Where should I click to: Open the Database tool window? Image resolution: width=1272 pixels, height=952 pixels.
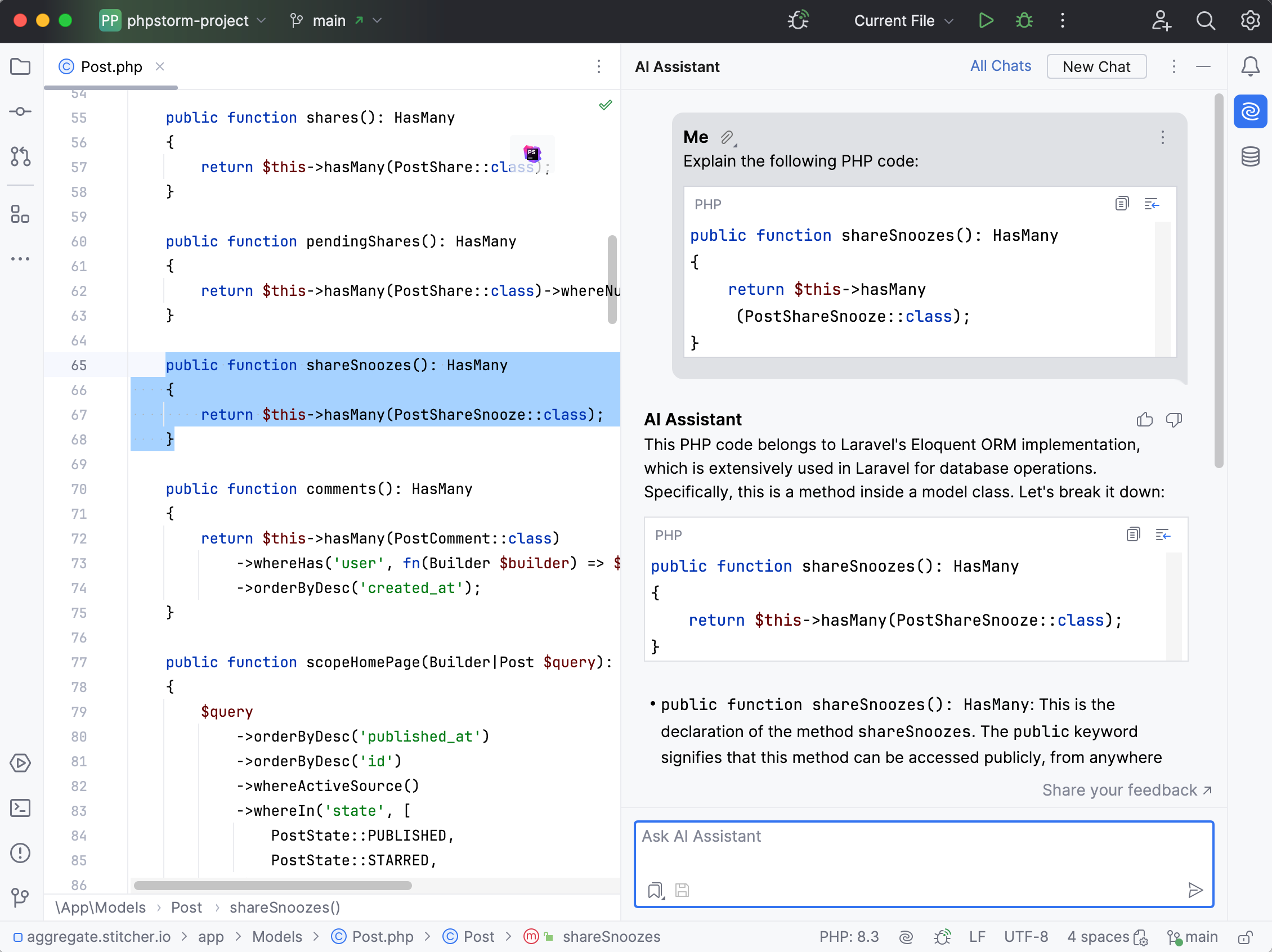click(x=1250, y=156)
